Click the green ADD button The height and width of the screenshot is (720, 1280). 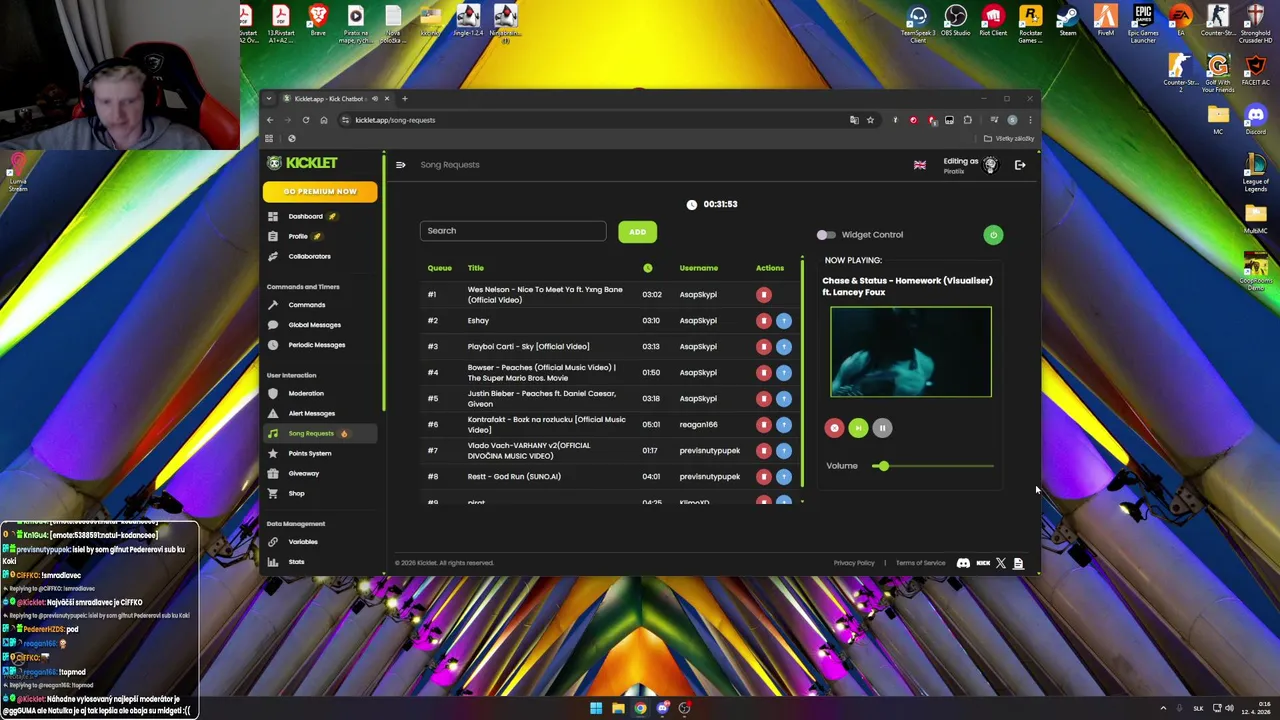(637, 232)
